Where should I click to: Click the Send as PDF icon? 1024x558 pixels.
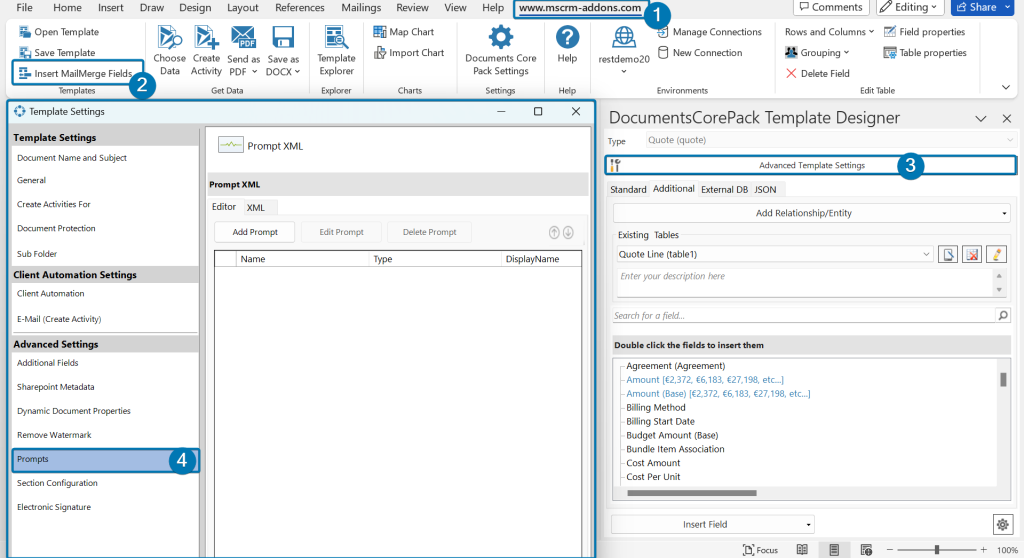244,37
